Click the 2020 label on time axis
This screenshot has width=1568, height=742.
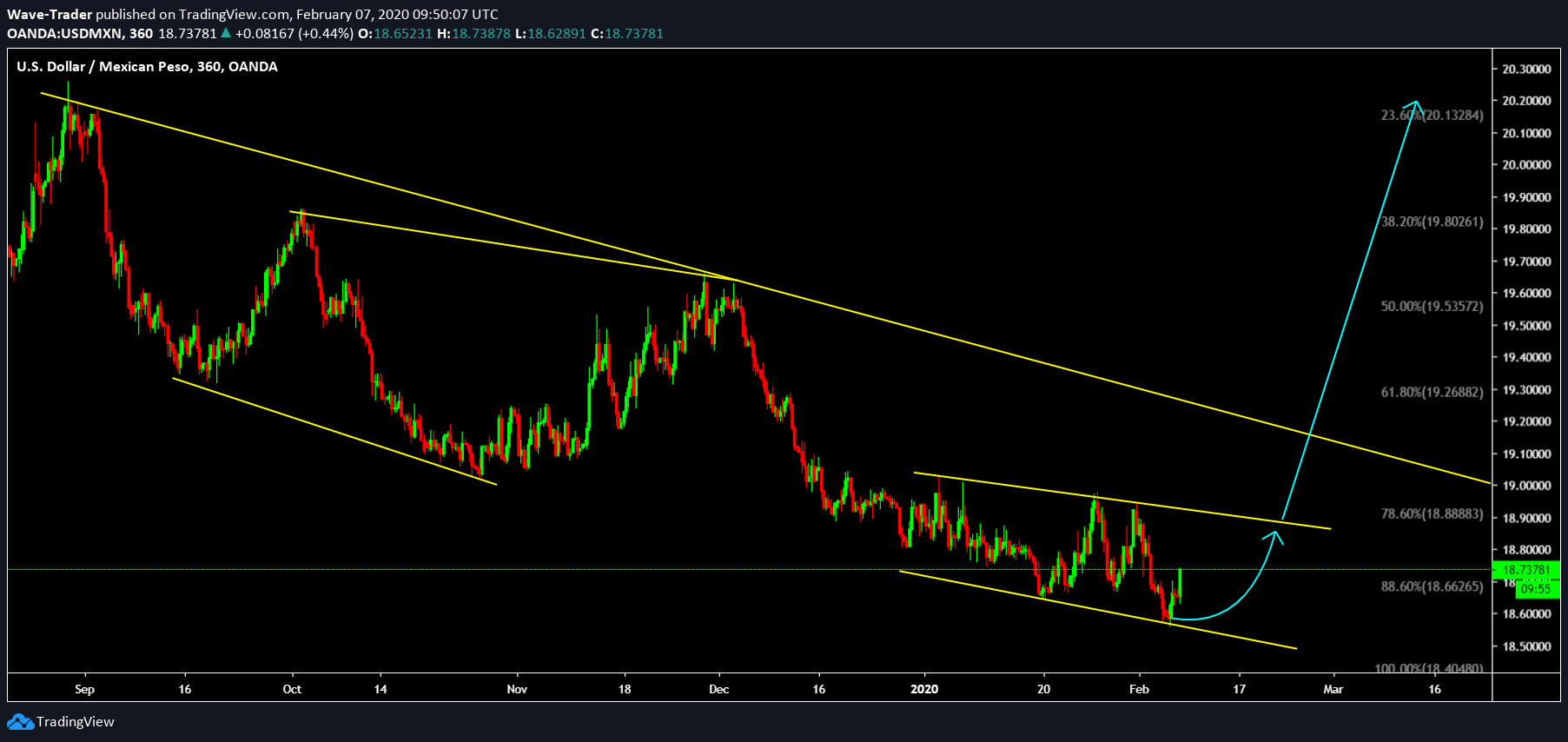coord(924,689)
